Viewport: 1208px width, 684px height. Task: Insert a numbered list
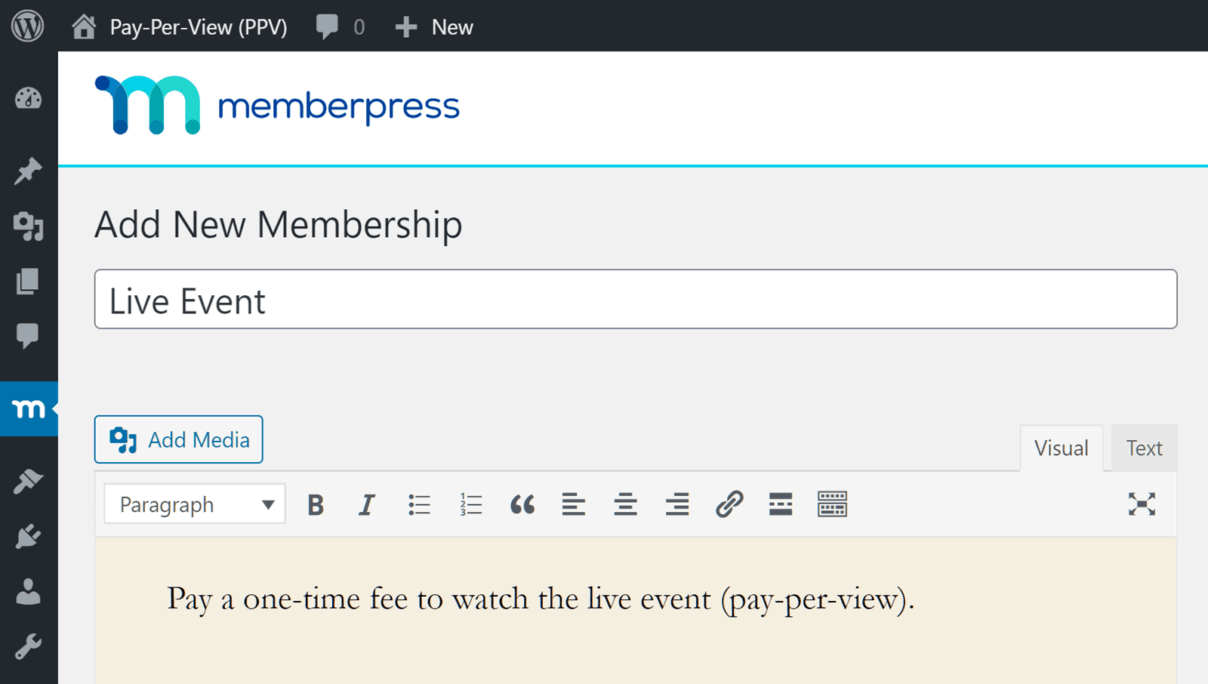(x=471, y=504)
